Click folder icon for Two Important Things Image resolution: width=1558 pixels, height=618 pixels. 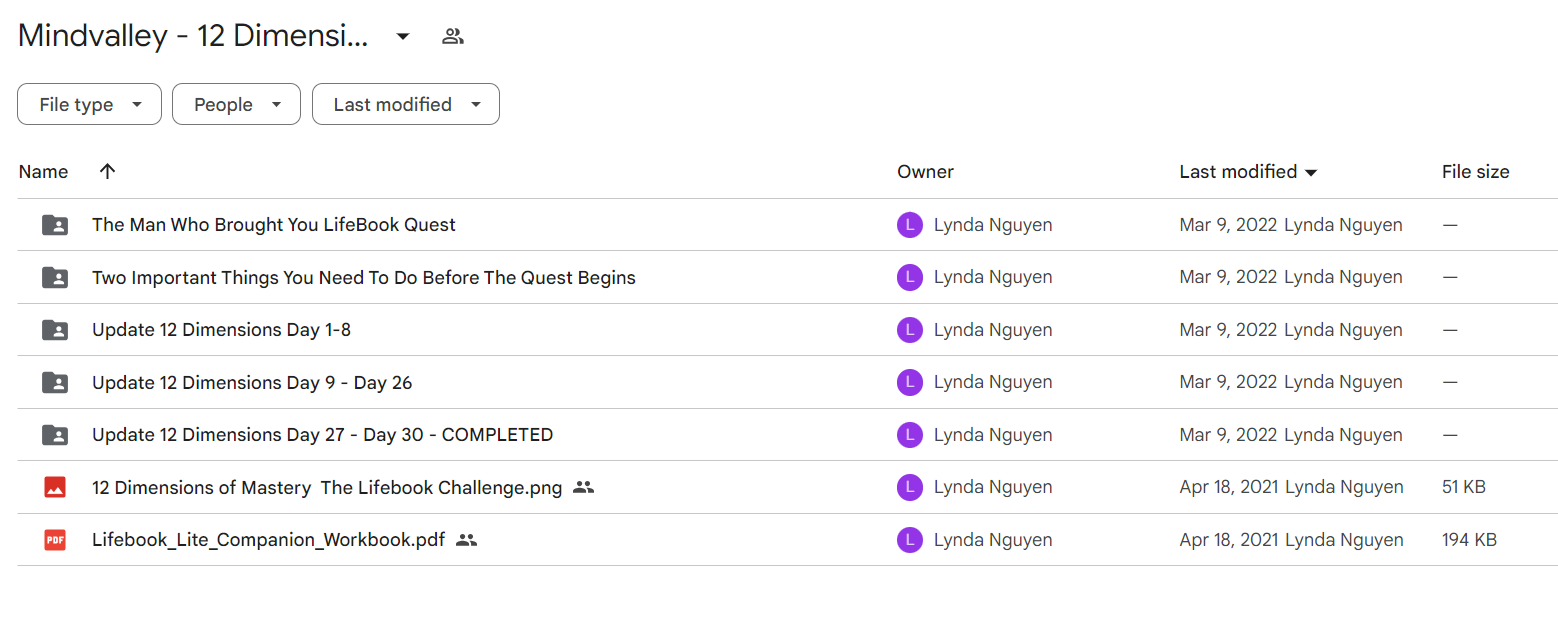pyautogui.click(x=55, y=277)
